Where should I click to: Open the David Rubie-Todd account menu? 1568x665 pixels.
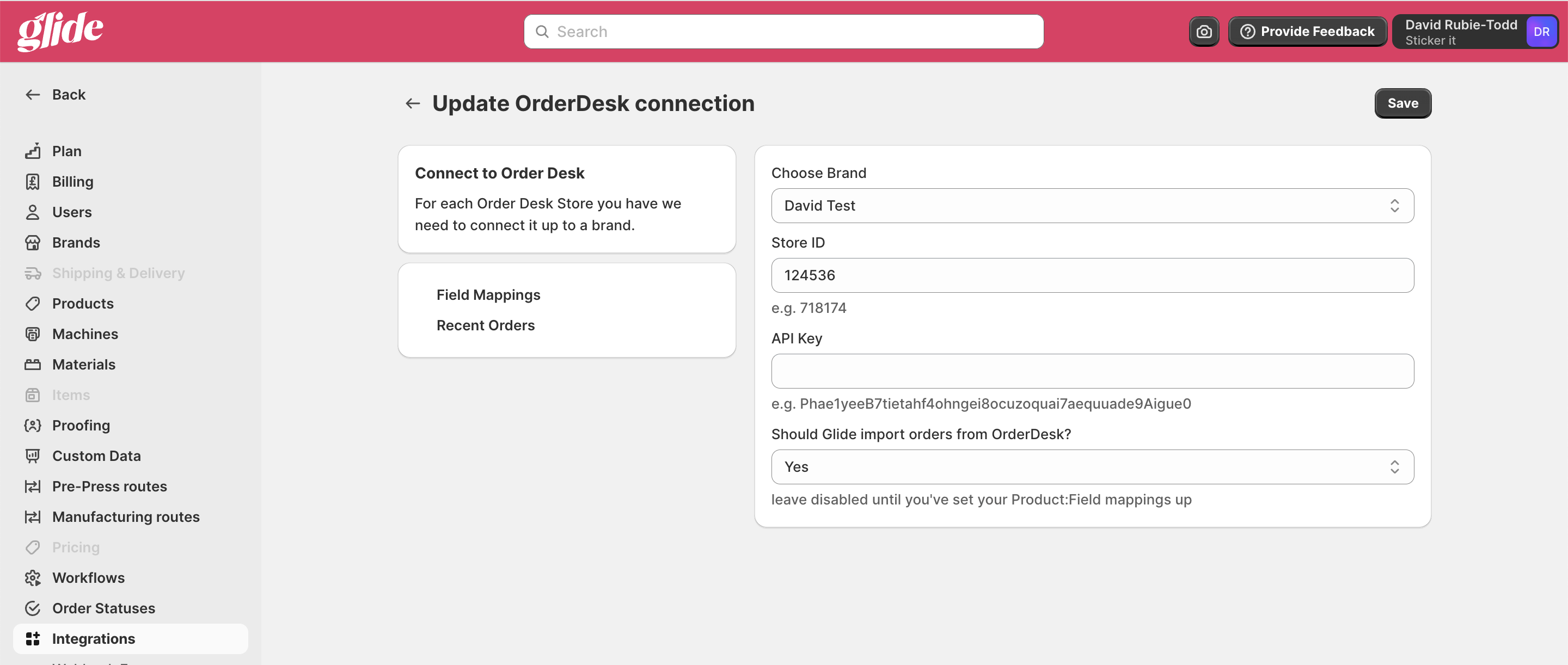pos(1460,32)
